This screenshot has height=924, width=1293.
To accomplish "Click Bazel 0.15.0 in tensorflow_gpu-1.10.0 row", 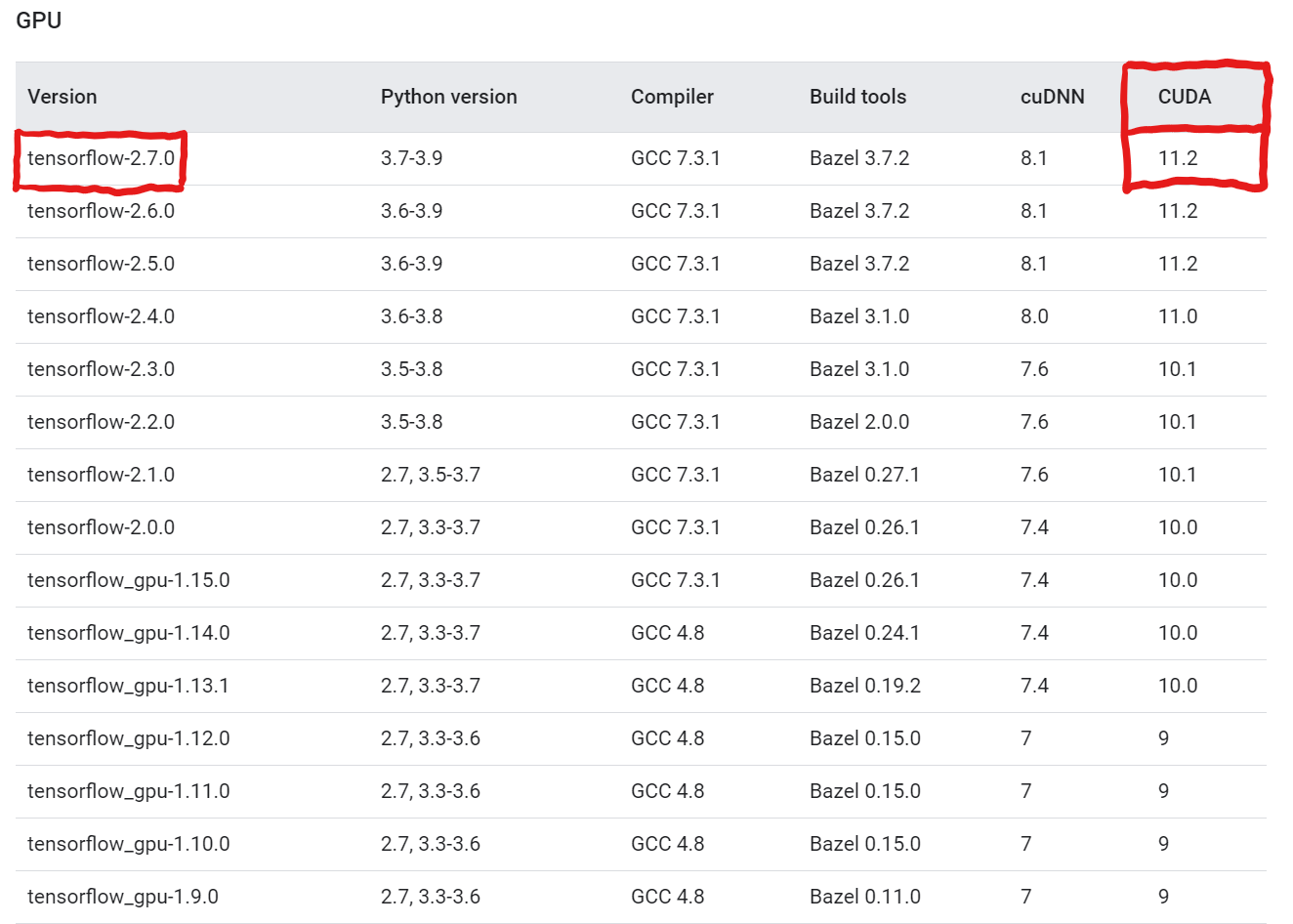I will [x=865, y=844].
